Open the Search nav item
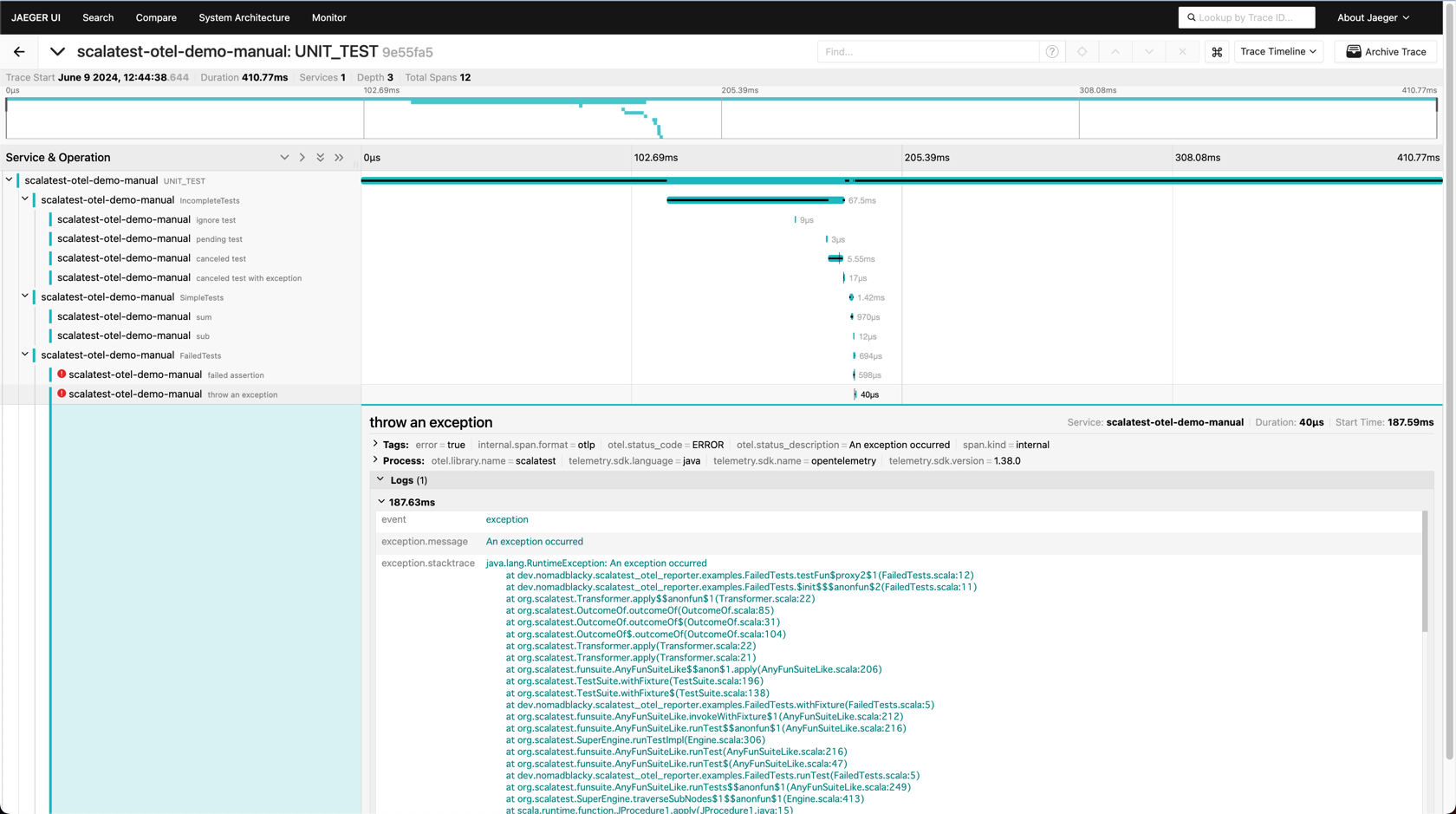The height and width of the screenshot is (814, 1456). (x=98, y=17)
